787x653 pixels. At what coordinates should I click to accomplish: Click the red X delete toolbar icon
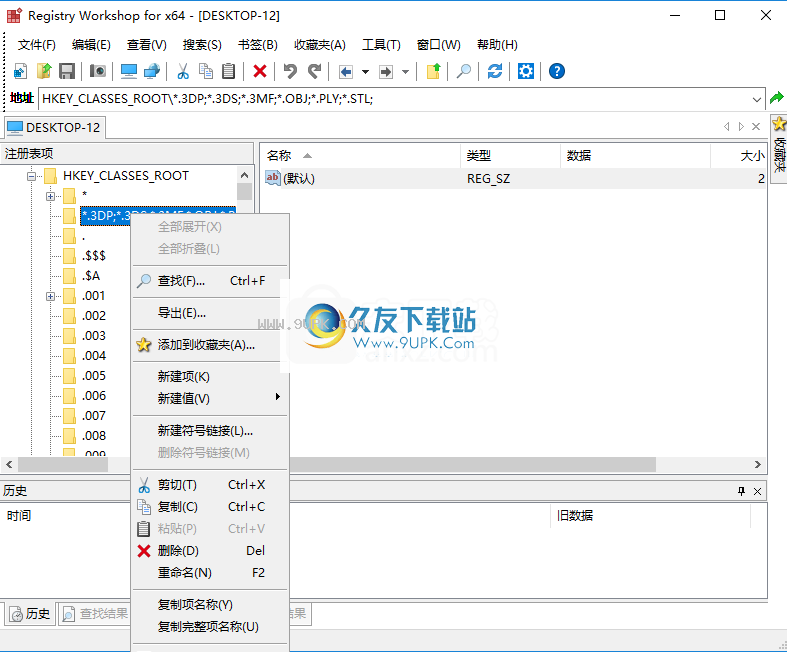(x=259, y=71)
